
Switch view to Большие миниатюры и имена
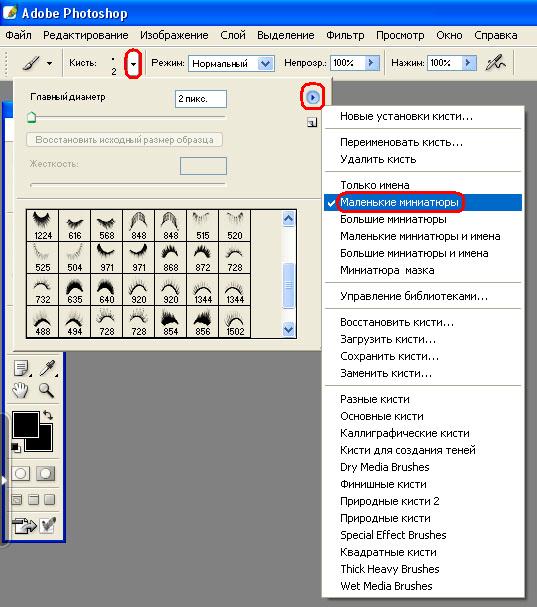click(423, 253)
